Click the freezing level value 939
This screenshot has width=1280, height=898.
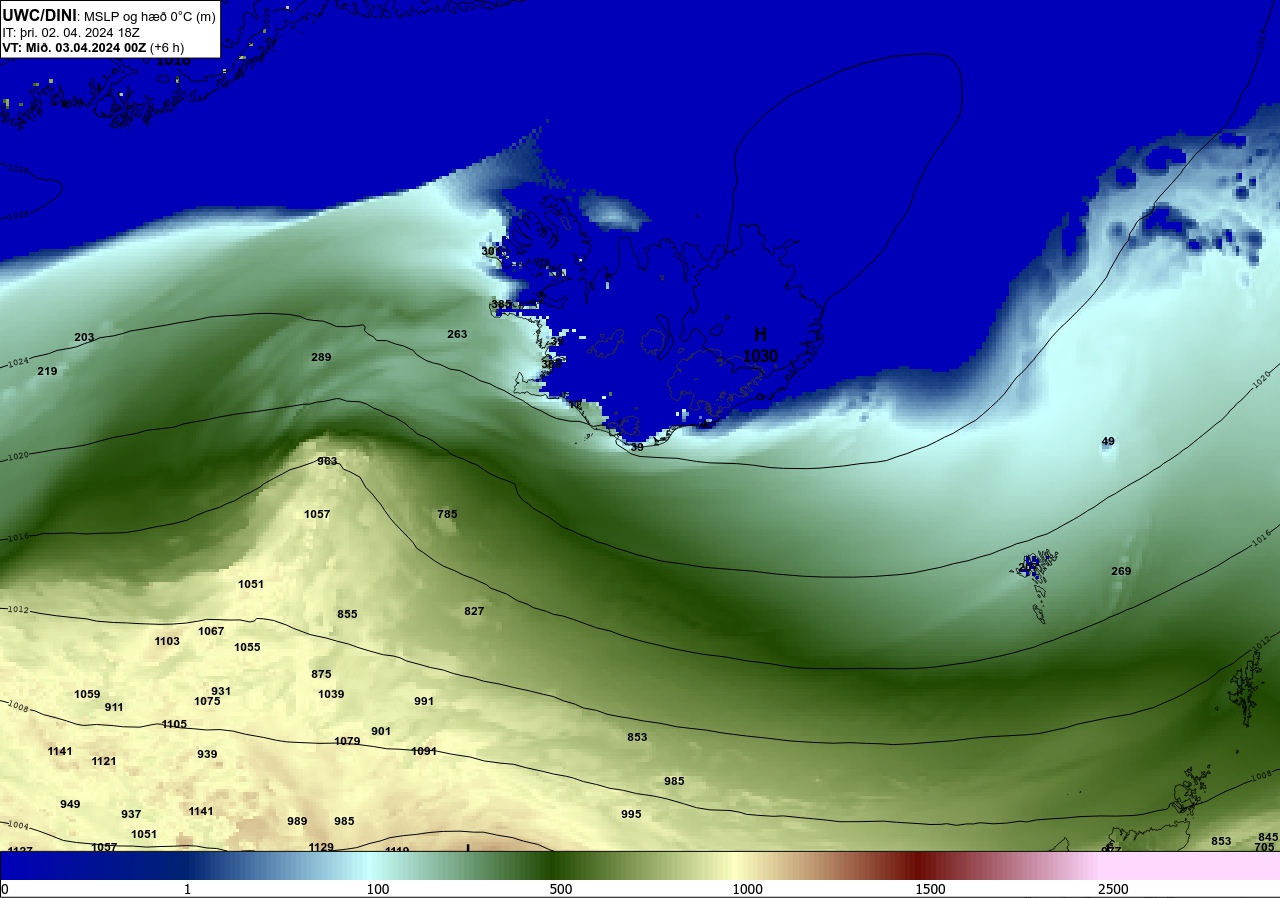(207, 754)
